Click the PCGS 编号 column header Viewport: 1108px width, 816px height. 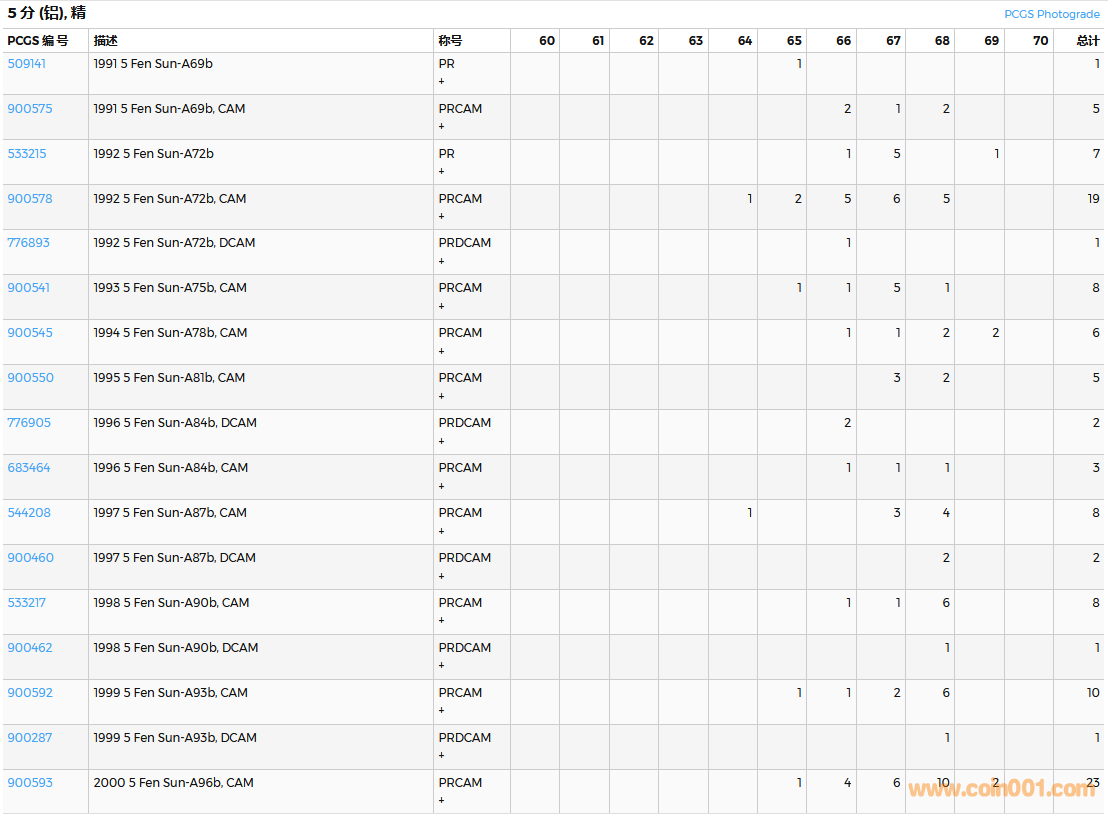coord(38,41)
